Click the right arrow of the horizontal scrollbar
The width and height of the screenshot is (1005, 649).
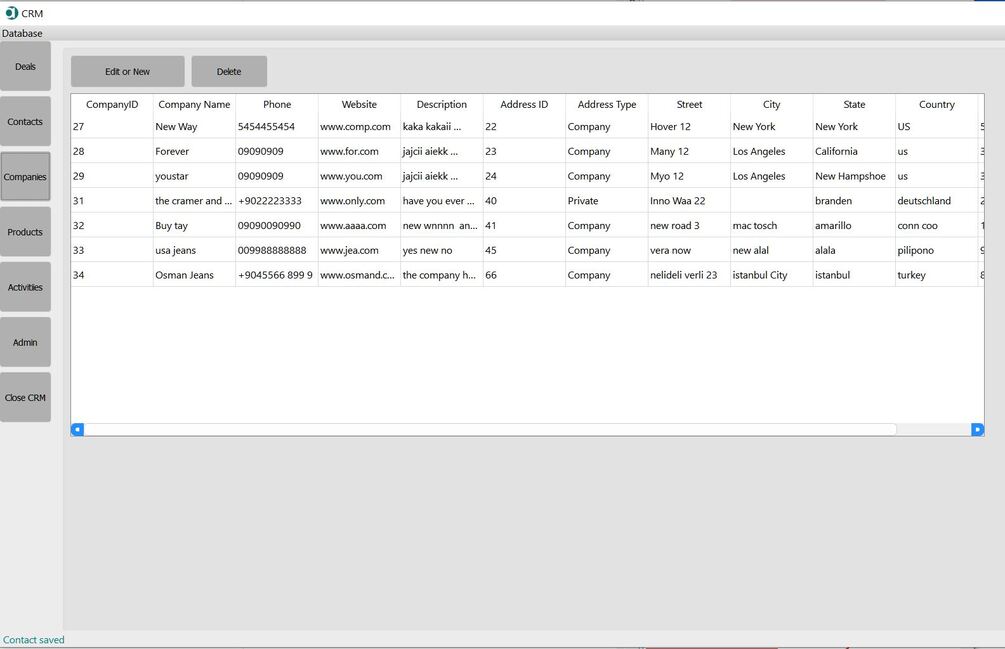[978, 428]
